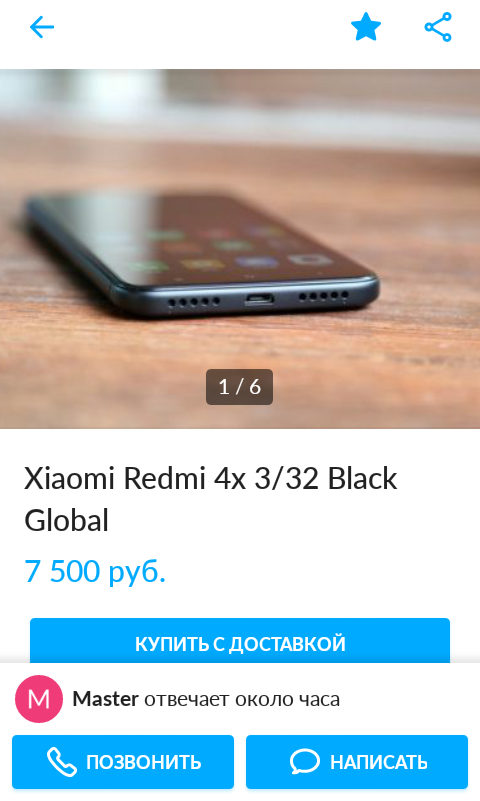This screenshot has width=480, height=801.
Task: Open the share icon
Action: [438, 27]
